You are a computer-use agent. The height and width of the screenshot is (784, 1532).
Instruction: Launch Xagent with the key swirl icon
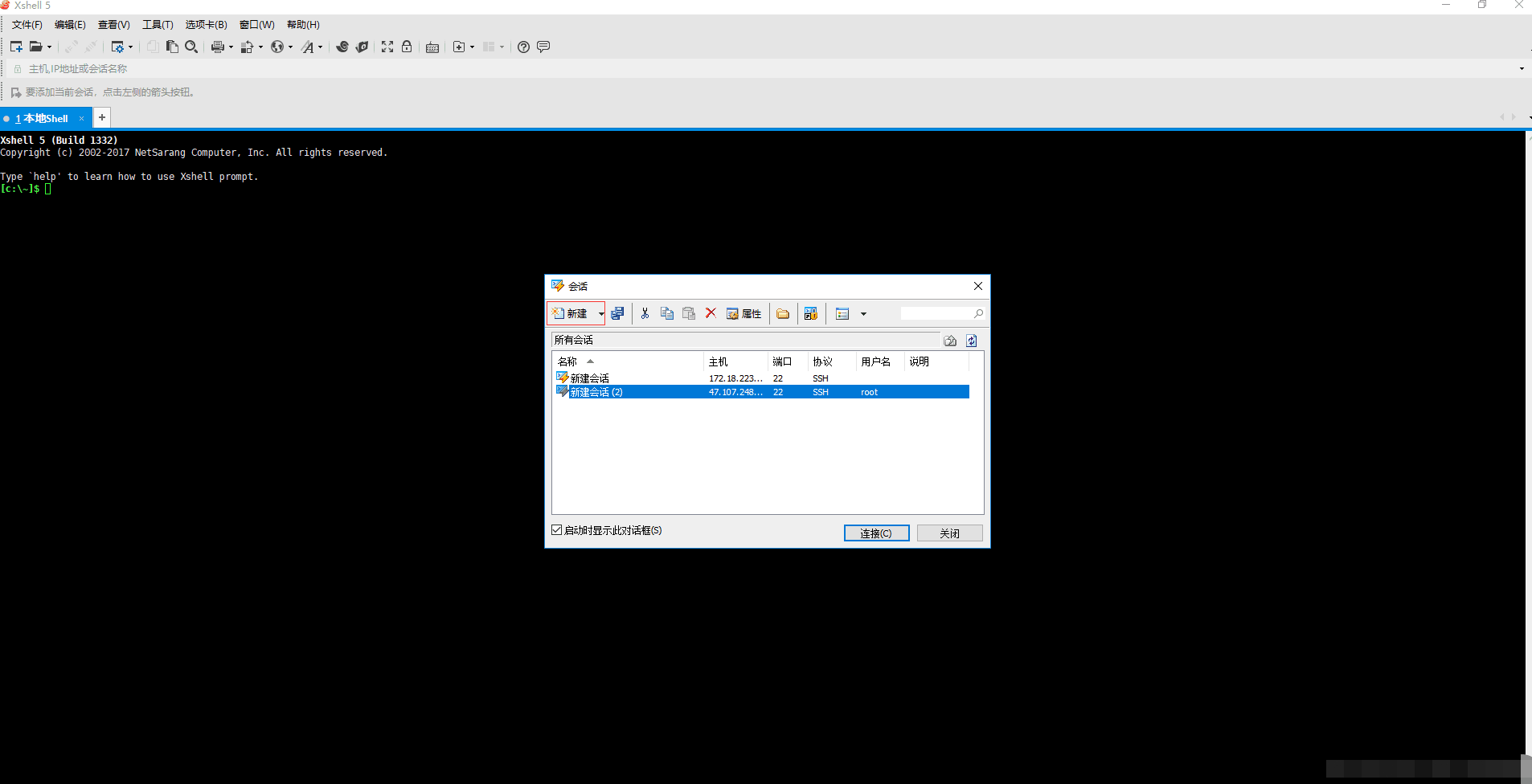click(363, 47)
